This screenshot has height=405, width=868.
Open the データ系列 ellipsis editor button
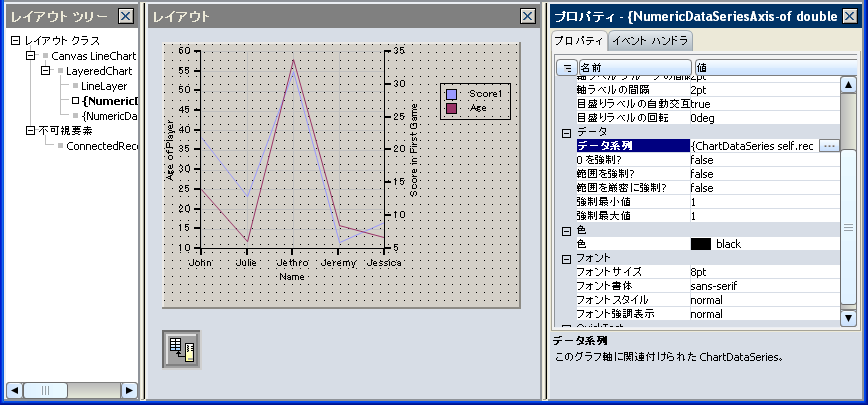(829, 146)
